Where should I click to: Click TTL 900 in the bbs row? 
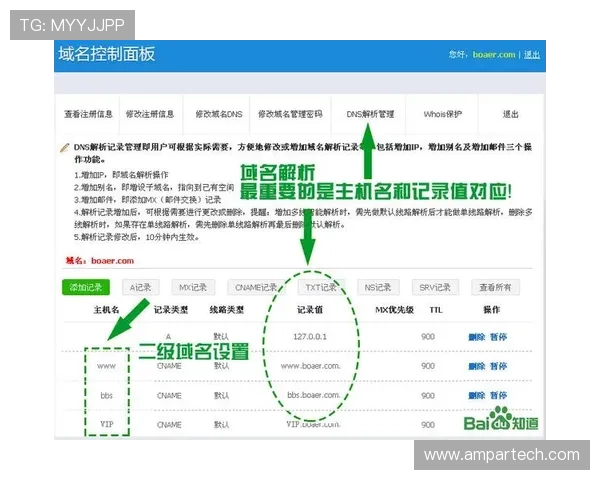[428, 396]
